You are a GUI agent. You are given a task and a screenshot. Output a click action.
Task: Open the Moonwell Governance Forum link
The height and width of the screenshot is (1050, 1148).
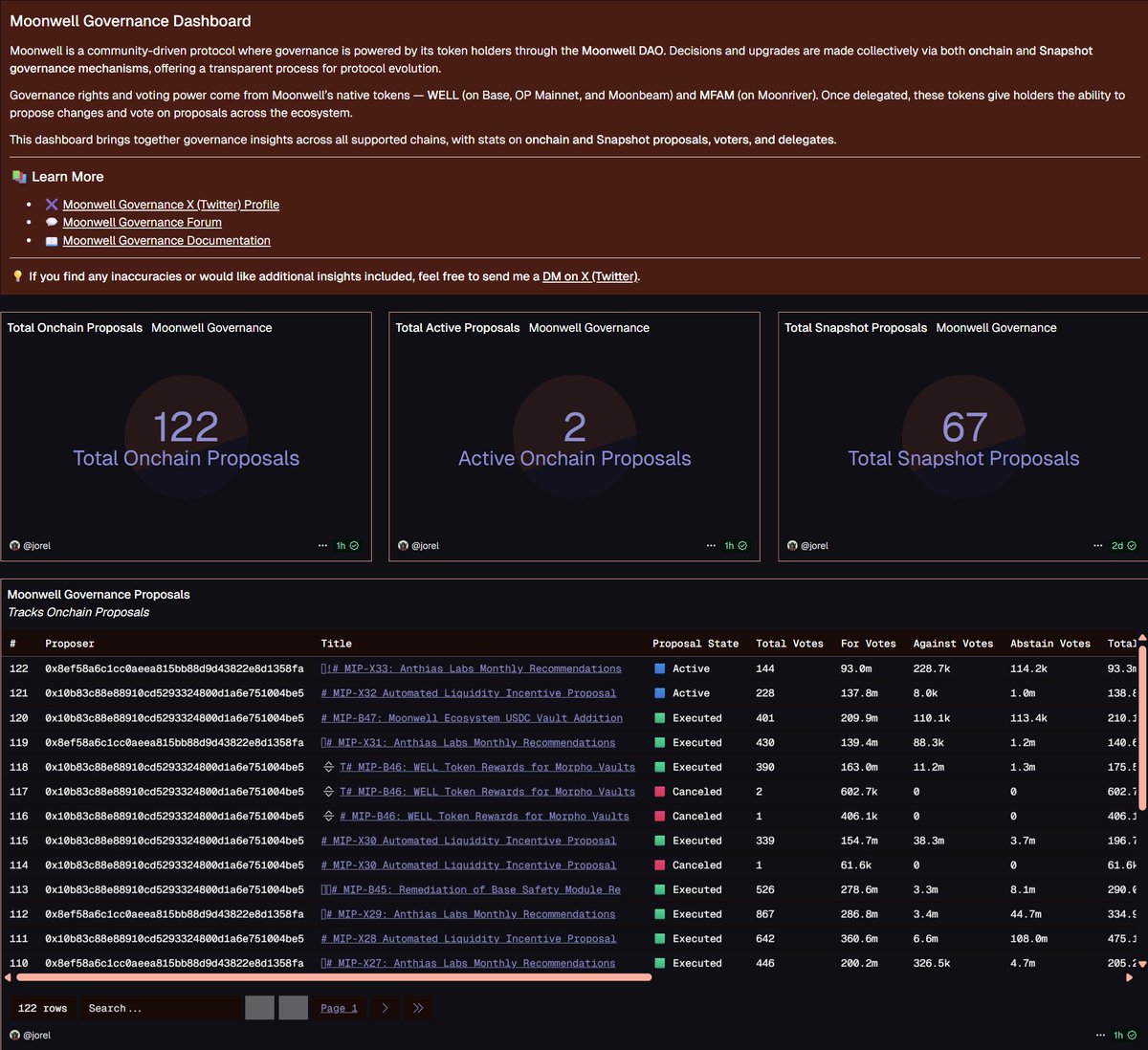click(143, 222)
